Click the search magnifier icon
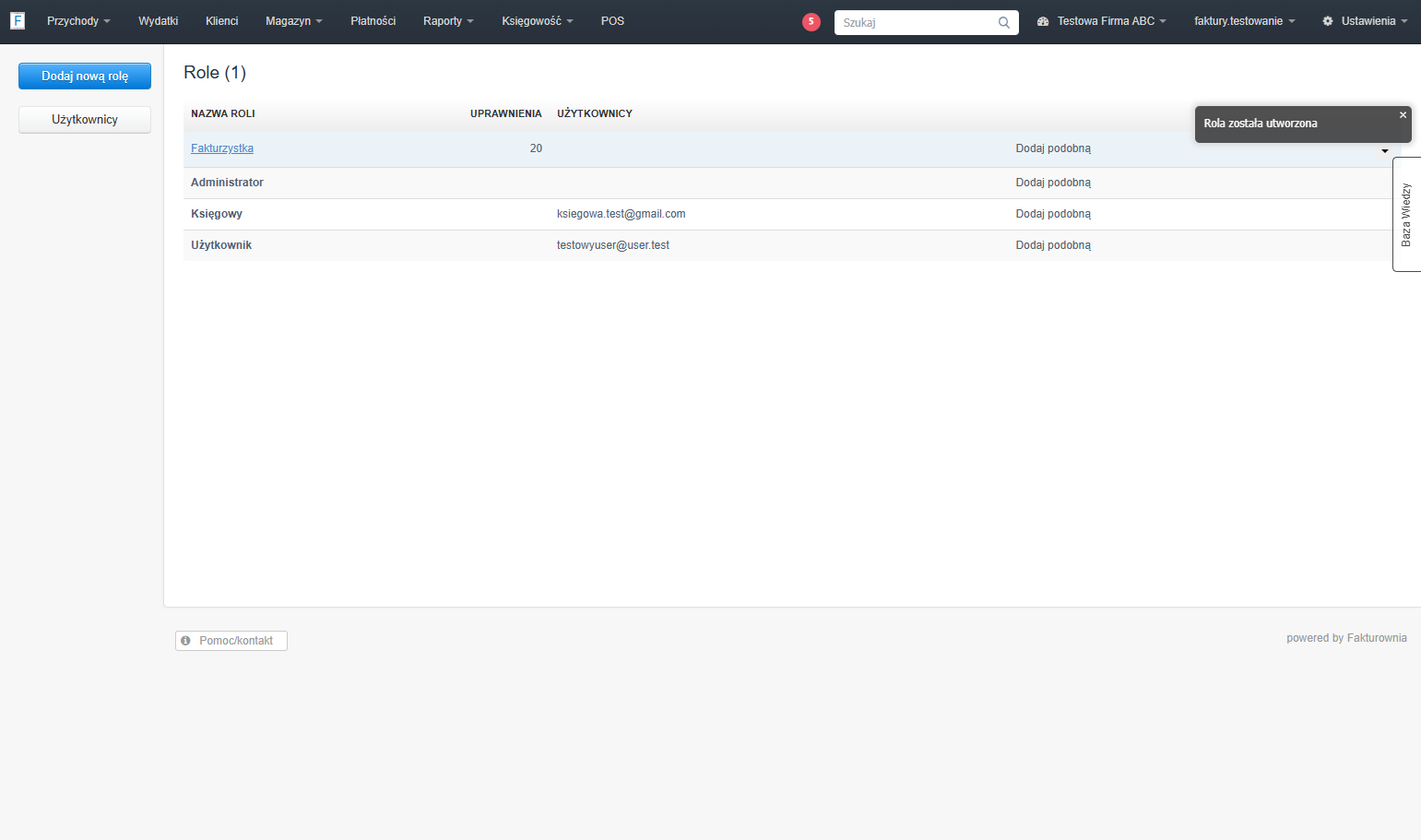This screenshot has height=840, width=1421. (1004, 22)
